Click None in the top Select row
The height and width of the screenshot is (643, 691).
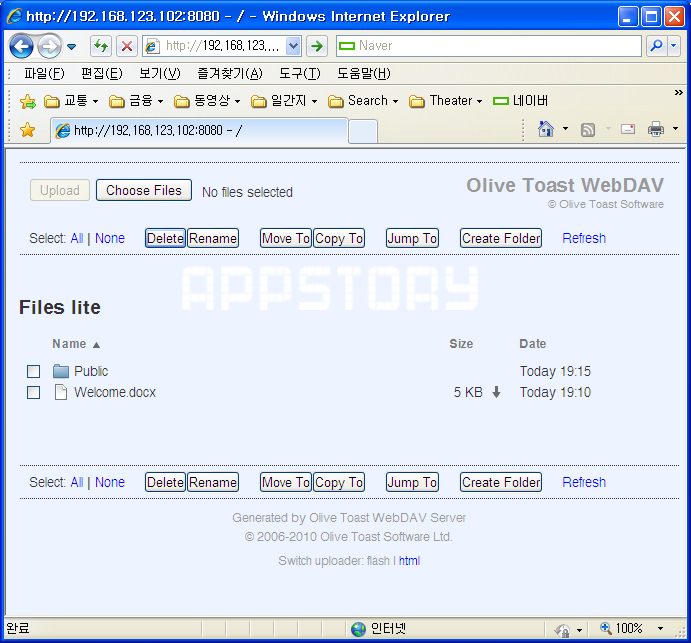tap(110, 238)
